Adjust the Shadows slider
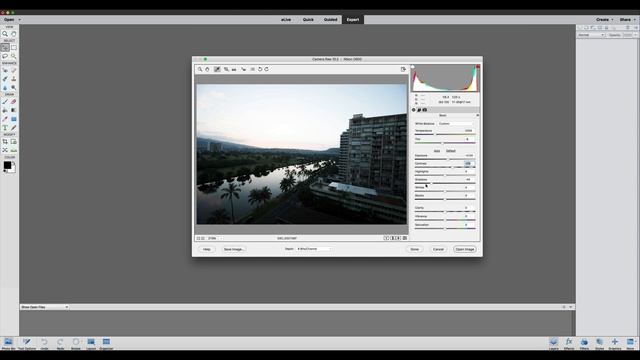 pos(430,183)
